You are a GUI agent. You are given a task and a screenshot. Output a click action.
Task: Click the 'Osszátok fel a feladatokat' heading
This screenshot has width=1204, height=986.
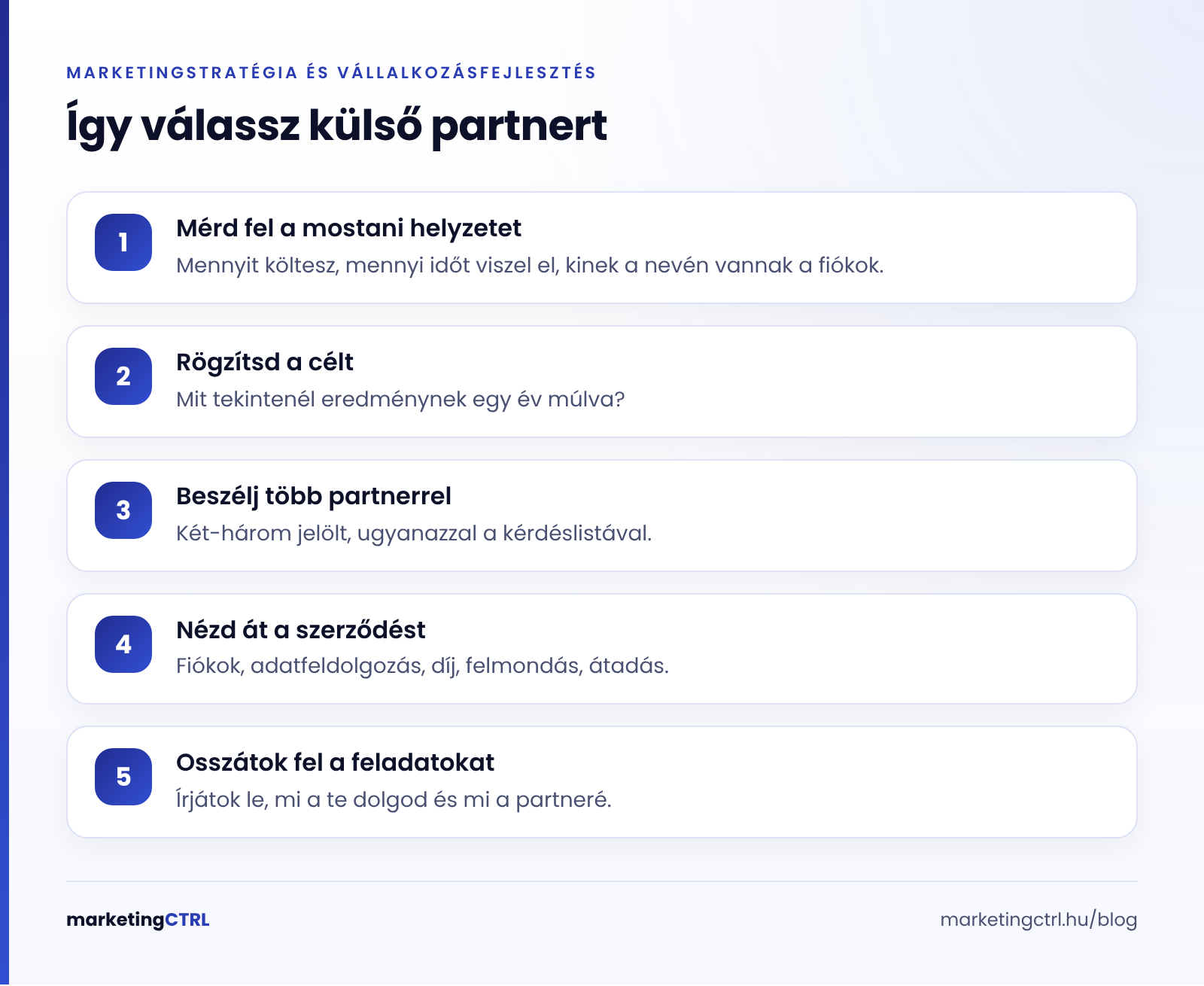pyautogui.click(x=335, y=762)
